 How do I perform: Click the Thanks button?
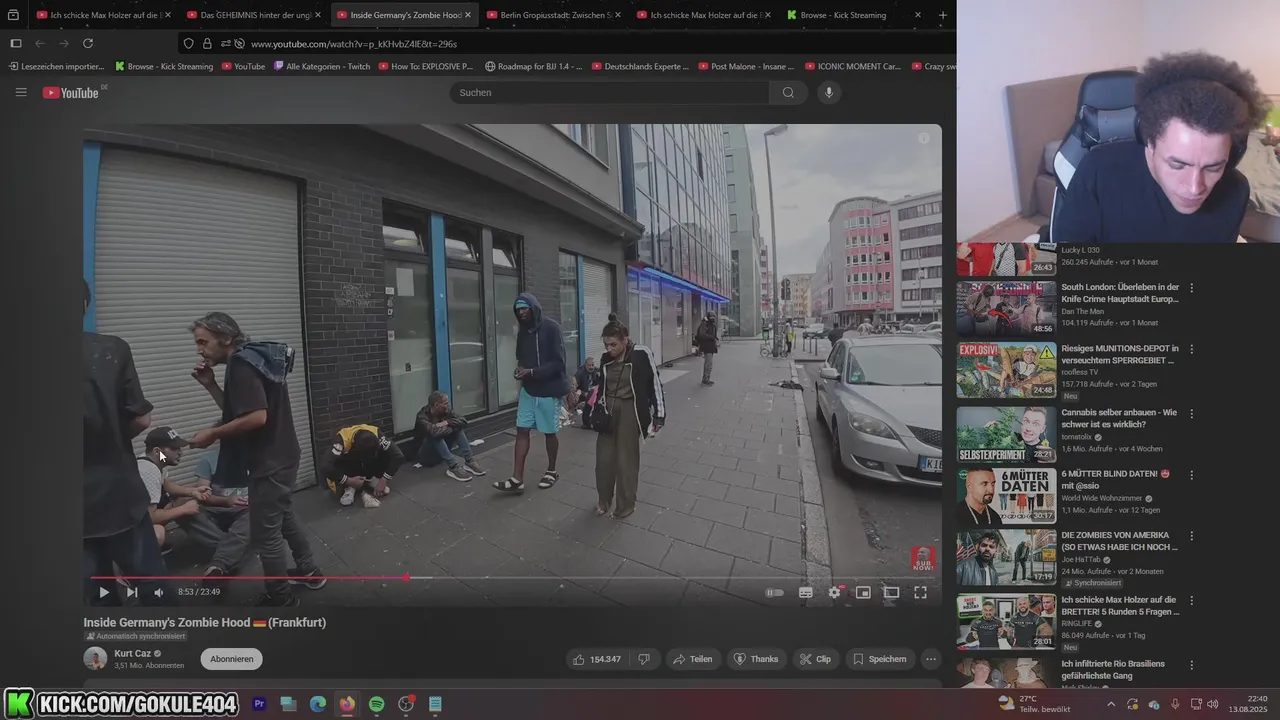756,659
